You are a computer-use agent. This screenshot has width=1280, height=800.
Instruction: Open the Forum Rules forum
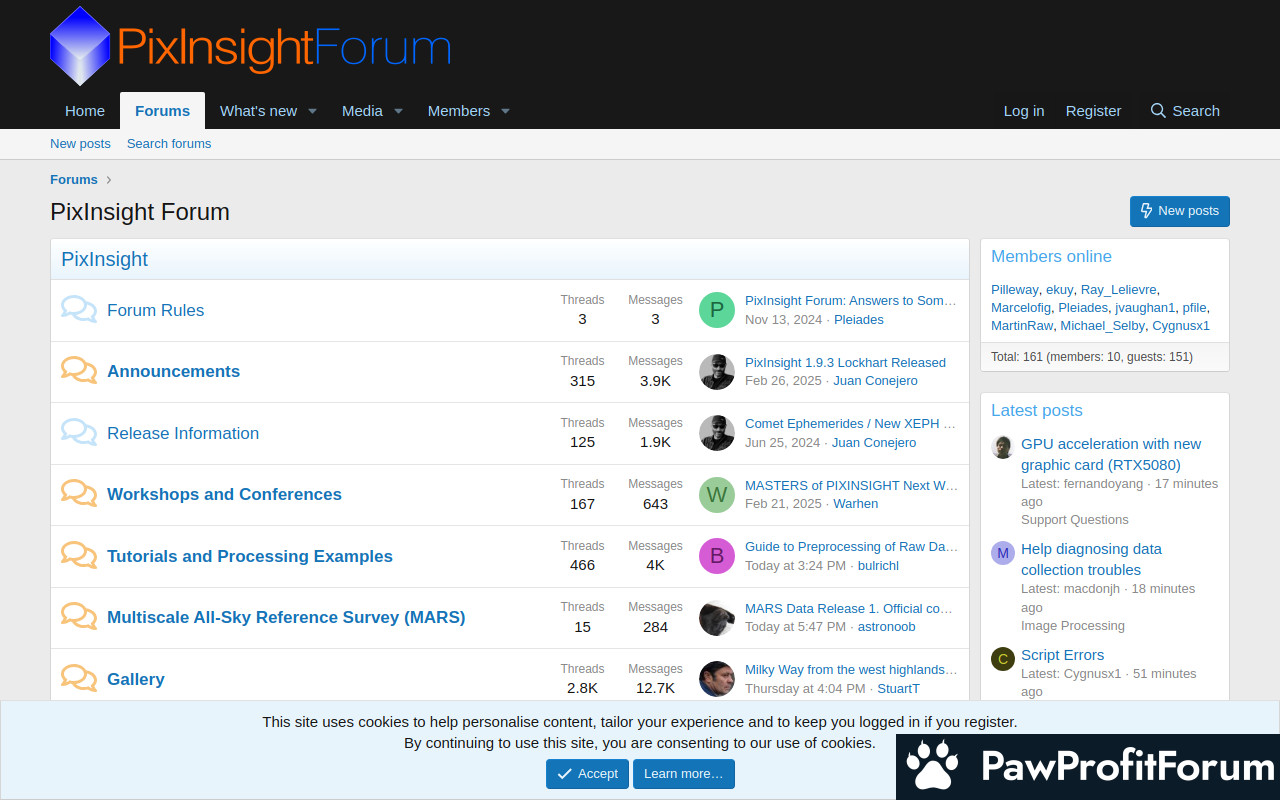coord(155,310)
